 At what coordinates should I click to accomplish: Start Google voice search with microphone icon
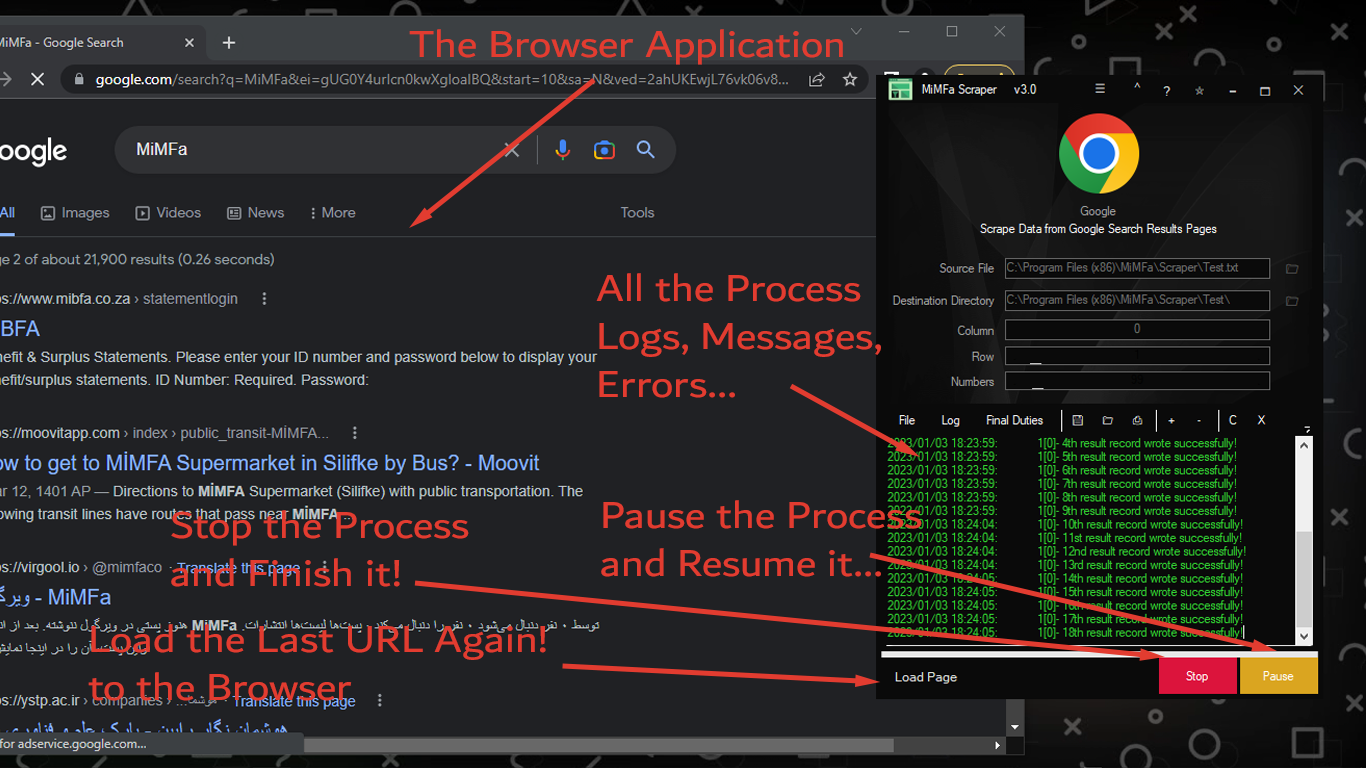coord(563,150)
